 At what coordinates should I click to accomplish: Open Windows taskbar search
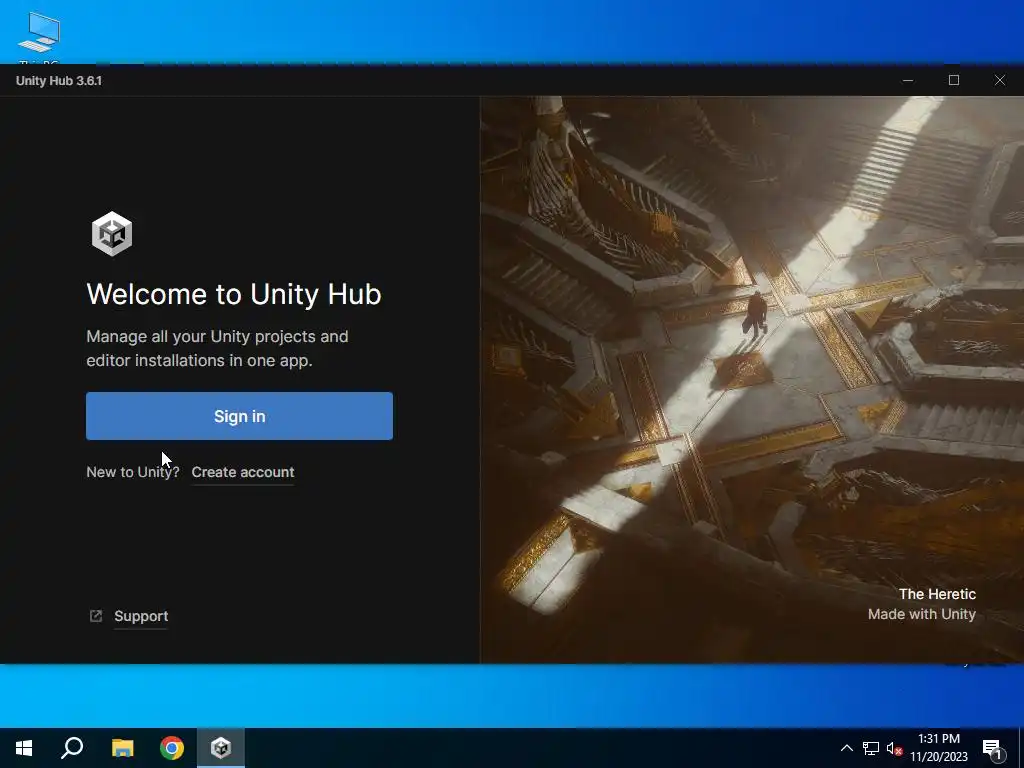pyautogui.click(x=72, y=748)
